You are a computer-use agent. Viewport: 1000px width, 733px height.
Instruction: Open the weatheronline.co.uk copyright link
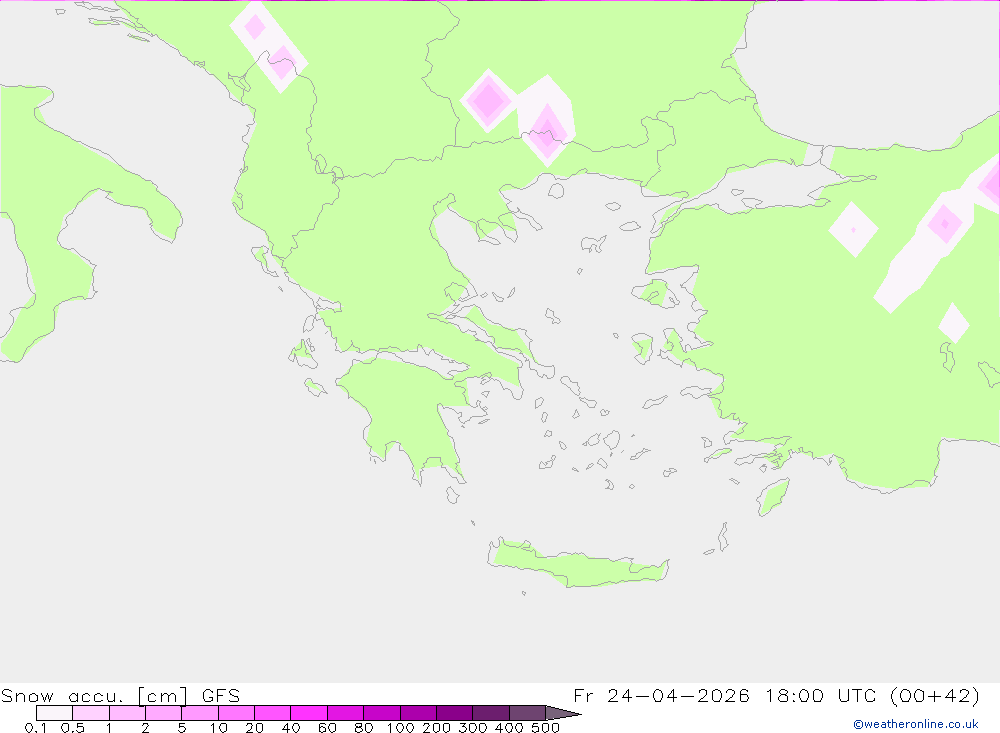pyautogui.click(x=916, y=724)
